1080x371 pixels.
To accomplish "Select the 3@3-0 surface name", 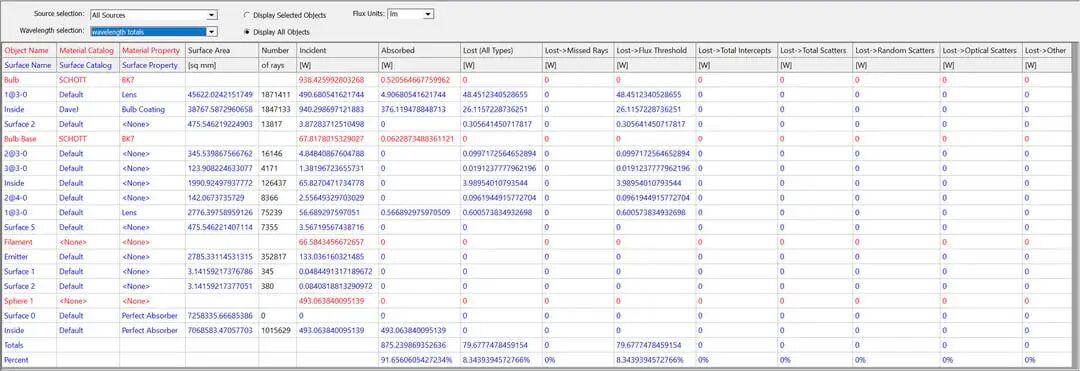I will pyautogui.click(x=15, y=168).
